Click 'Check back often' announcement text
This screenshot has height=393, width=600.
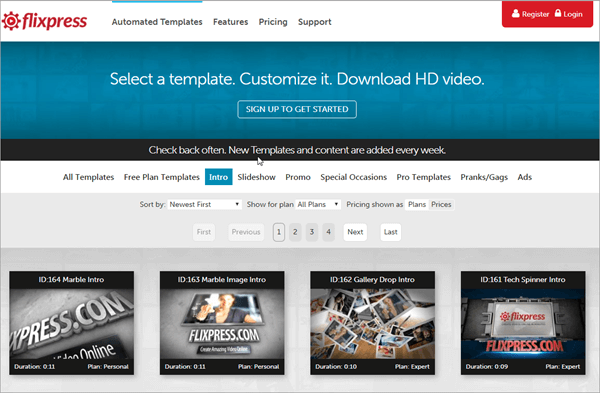pos(297,150)
